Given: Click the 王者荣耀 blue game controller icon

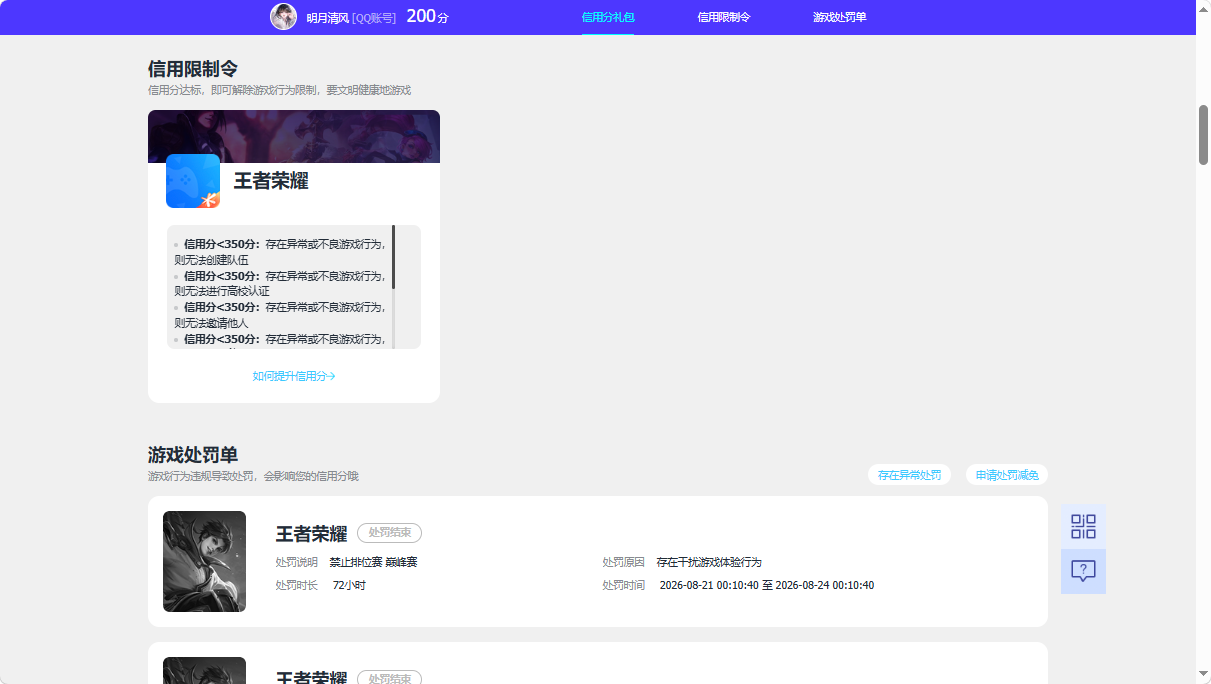Looking at the screenshot, I should [193, 181].
